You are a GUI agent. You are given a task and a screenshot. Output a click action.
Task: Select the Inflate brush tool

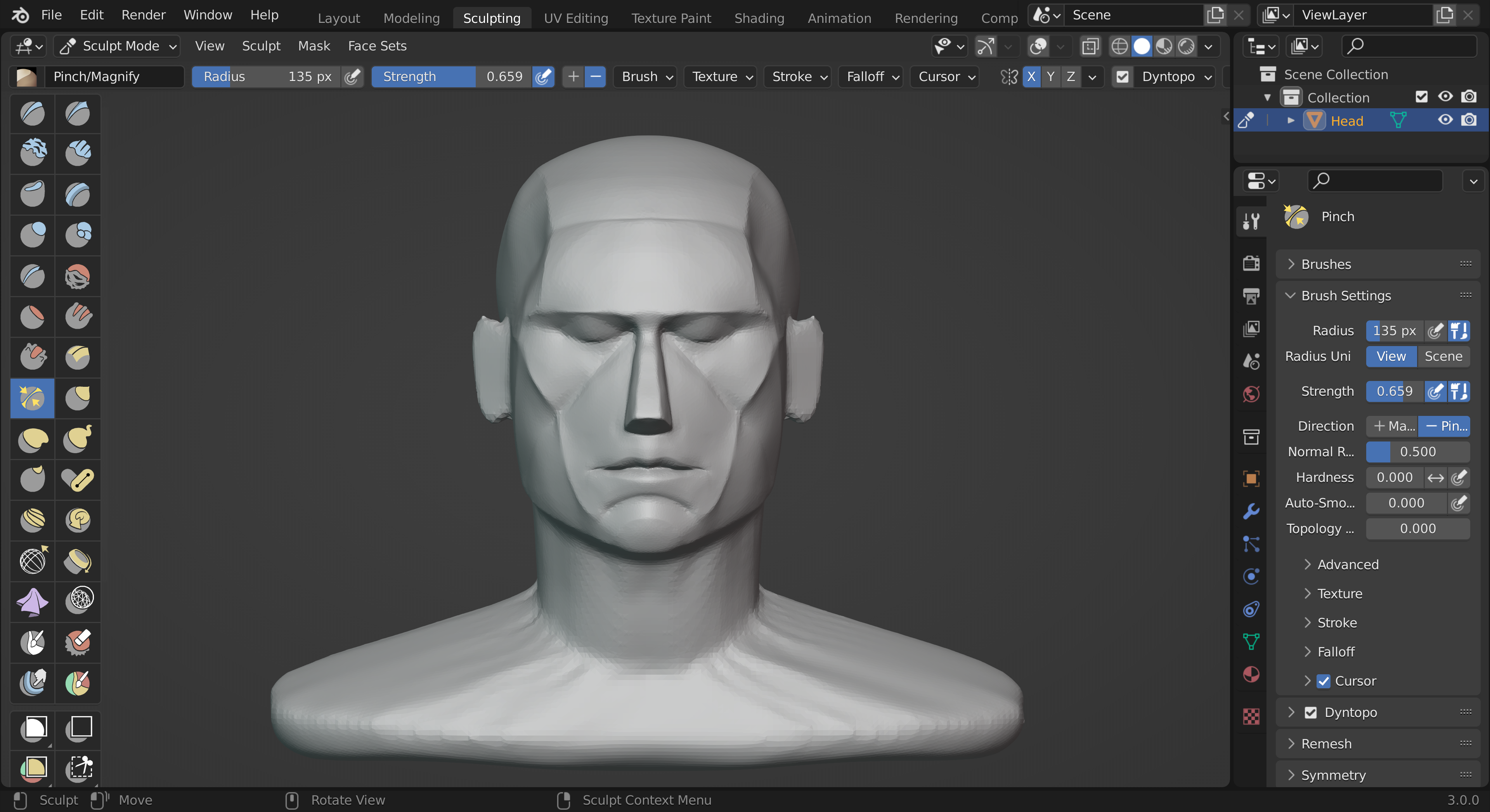32,235
